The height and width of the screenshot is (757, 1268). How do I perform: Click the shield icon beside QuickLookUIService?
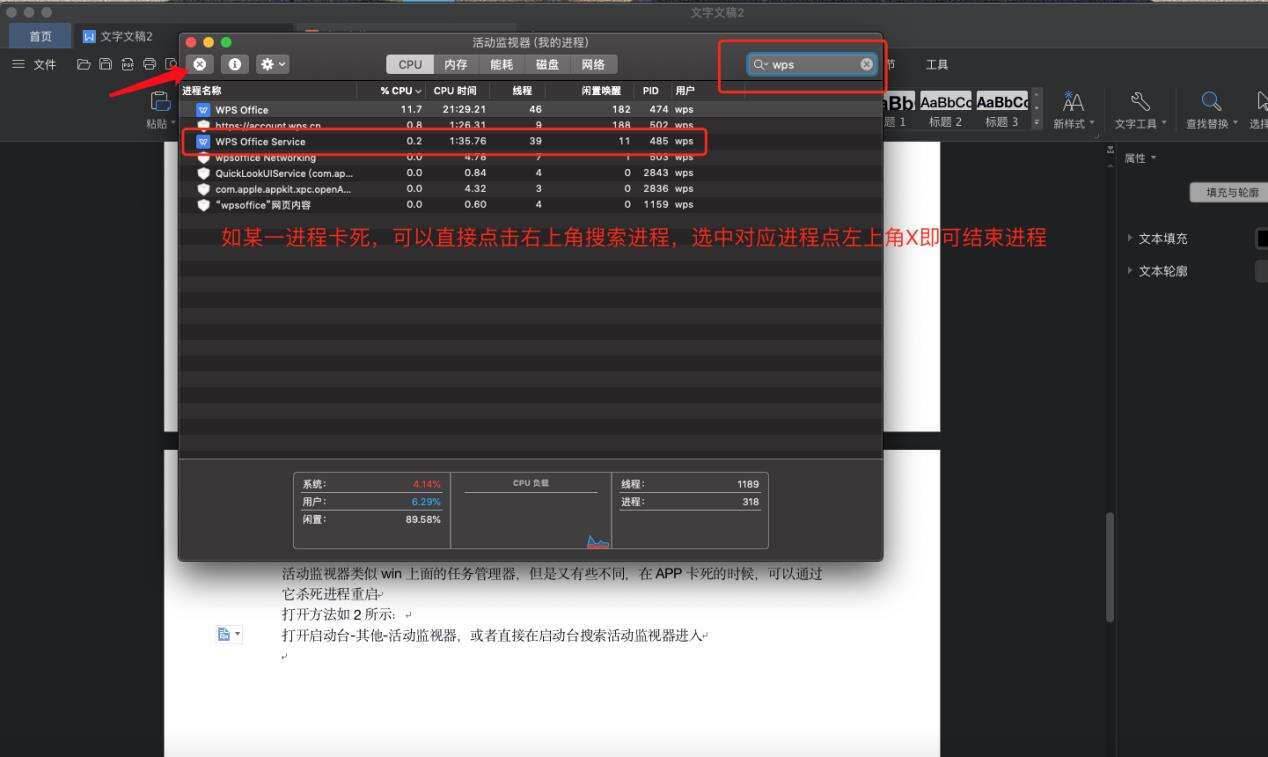[x=203, y=173]
